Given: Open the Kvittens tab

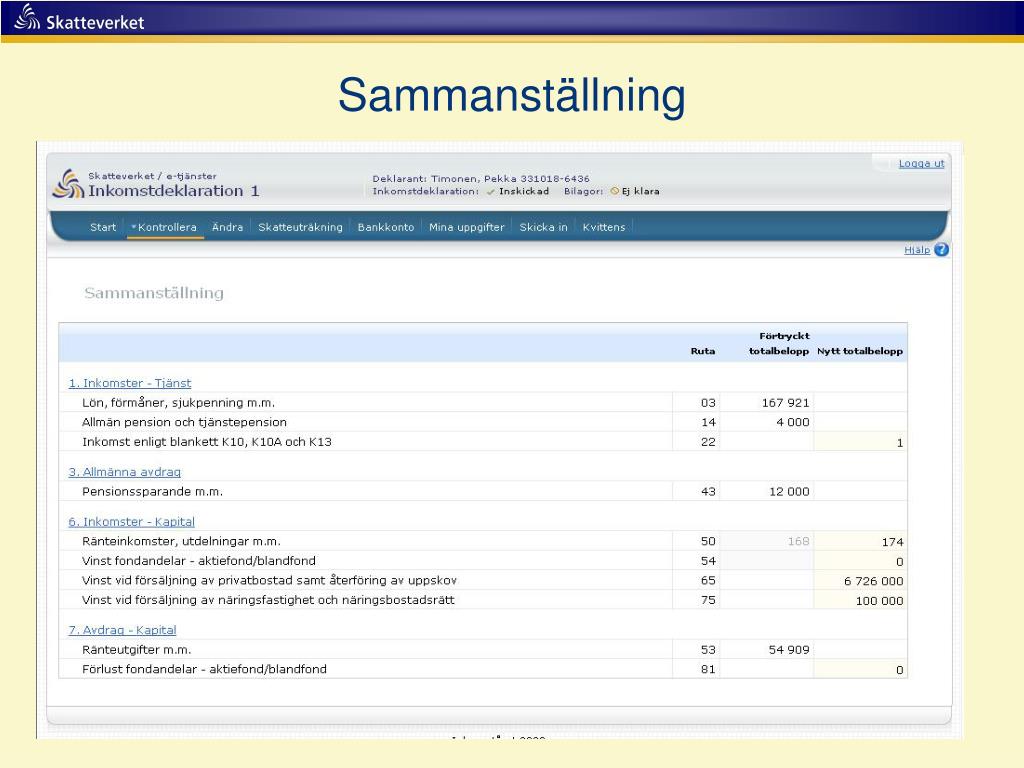Looking at the screenshot, I should tap(603, 227).
